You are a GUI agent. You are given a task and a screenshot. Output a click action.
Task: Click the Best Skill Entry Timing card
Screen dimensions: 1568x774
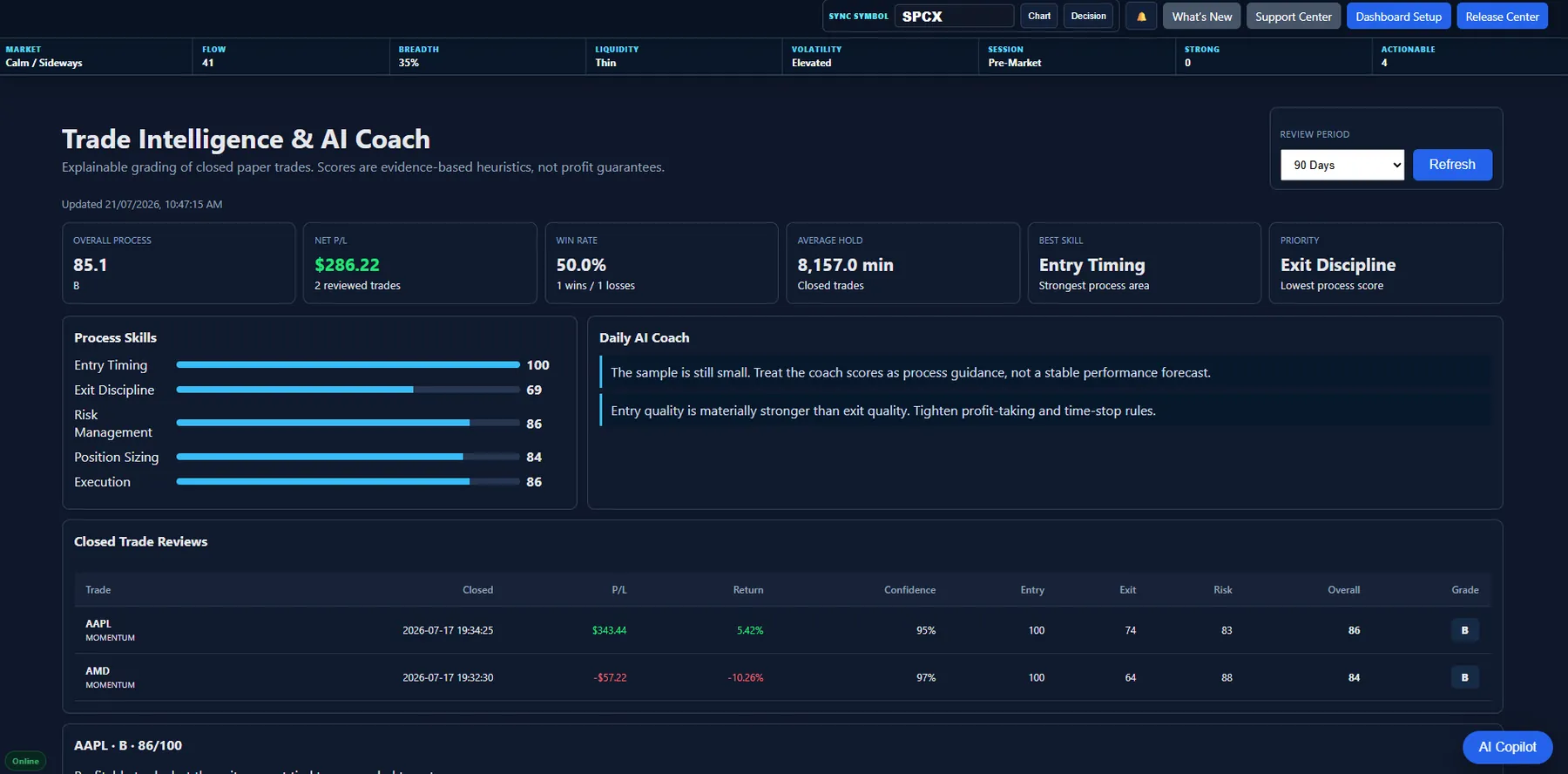pyautogui.click(x=1144, y=263)
